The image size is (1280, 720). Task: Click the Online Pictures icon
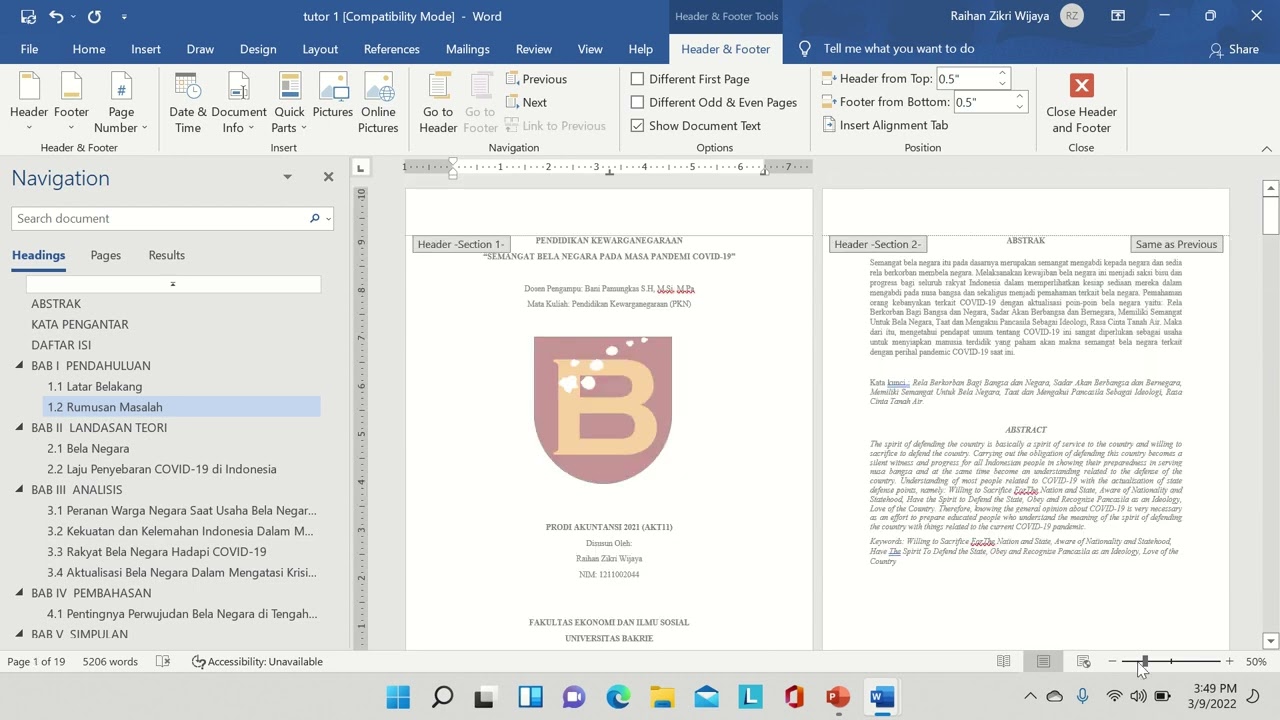click(378, 90)
